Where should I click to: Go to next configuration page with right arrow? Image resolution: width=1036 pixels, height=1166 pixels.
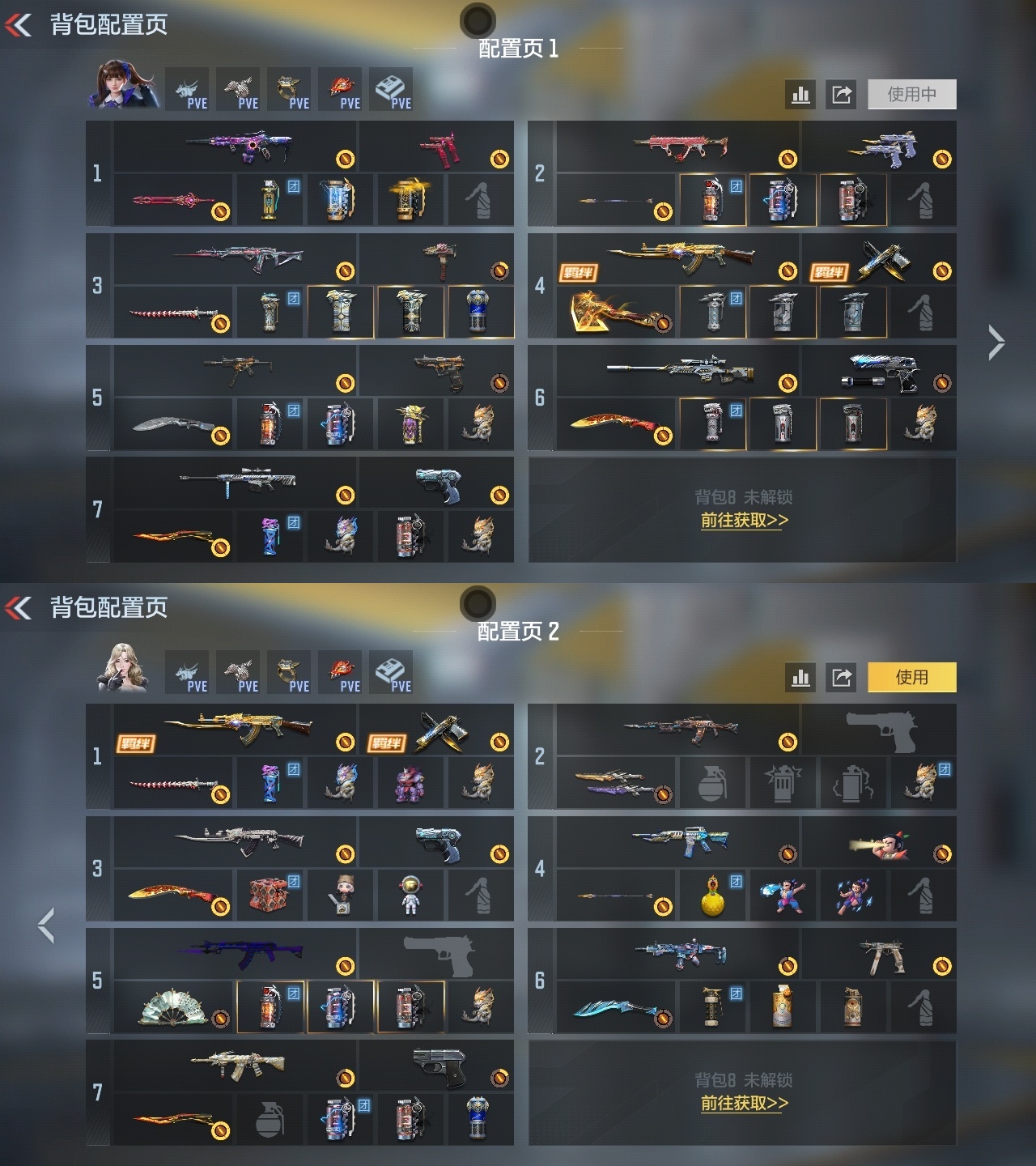click(996, 343)
